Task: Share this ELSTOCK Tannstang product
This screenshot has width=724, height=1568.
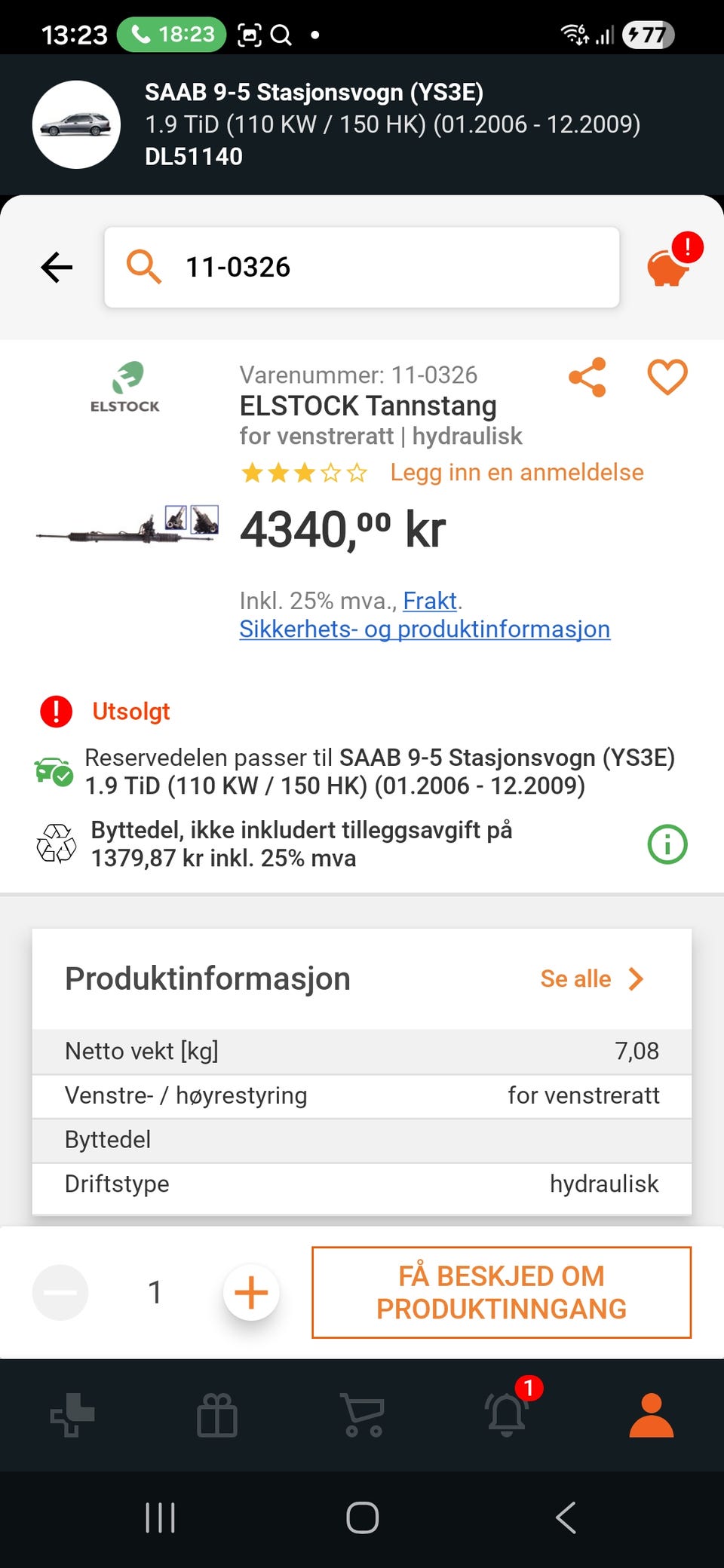Action: point(587,377)
